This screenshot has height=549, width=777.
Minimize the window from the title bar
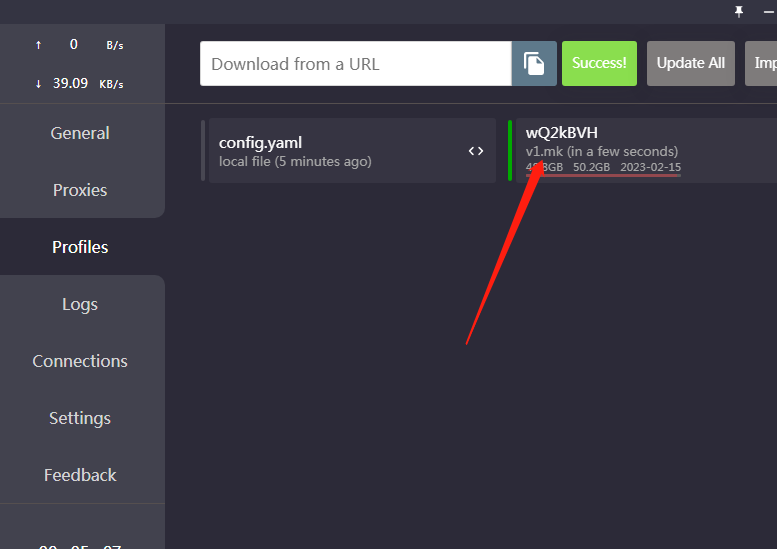coord(768,11)
